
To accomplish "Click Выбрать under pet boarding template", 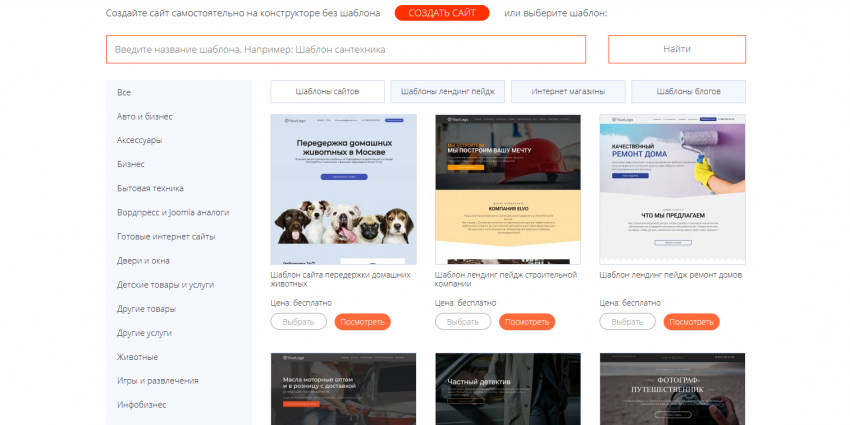I will pyautogui.click(x=298, y=322).
